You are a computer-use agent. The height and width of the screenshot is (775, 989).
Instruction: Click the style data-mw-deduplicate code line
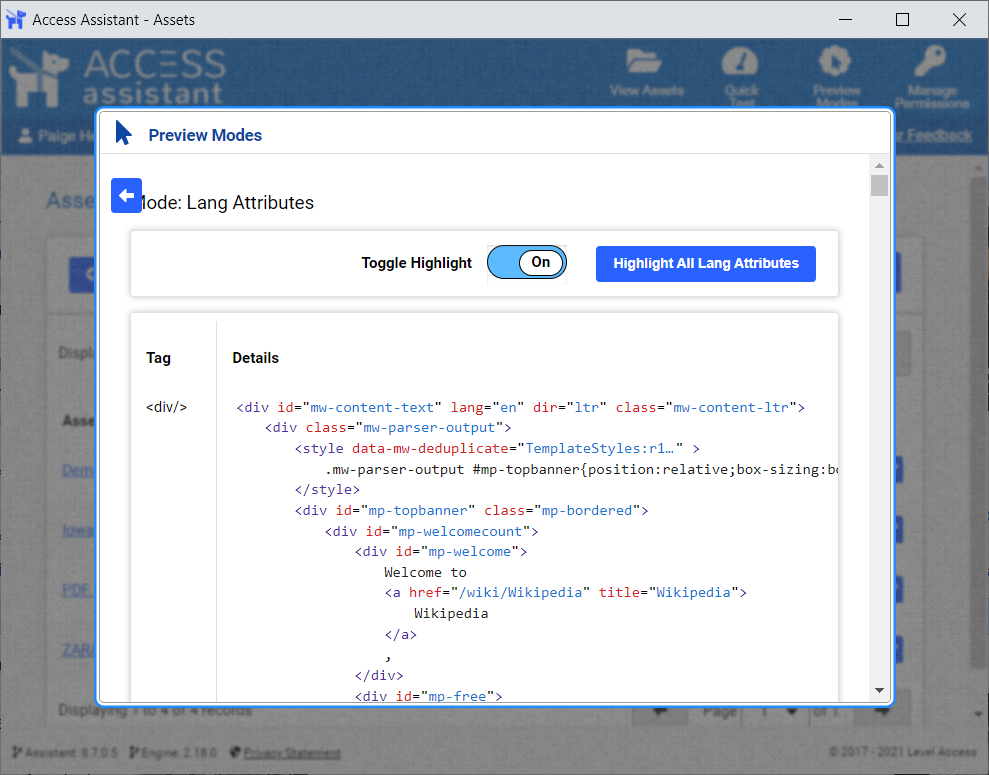(497, 448)
